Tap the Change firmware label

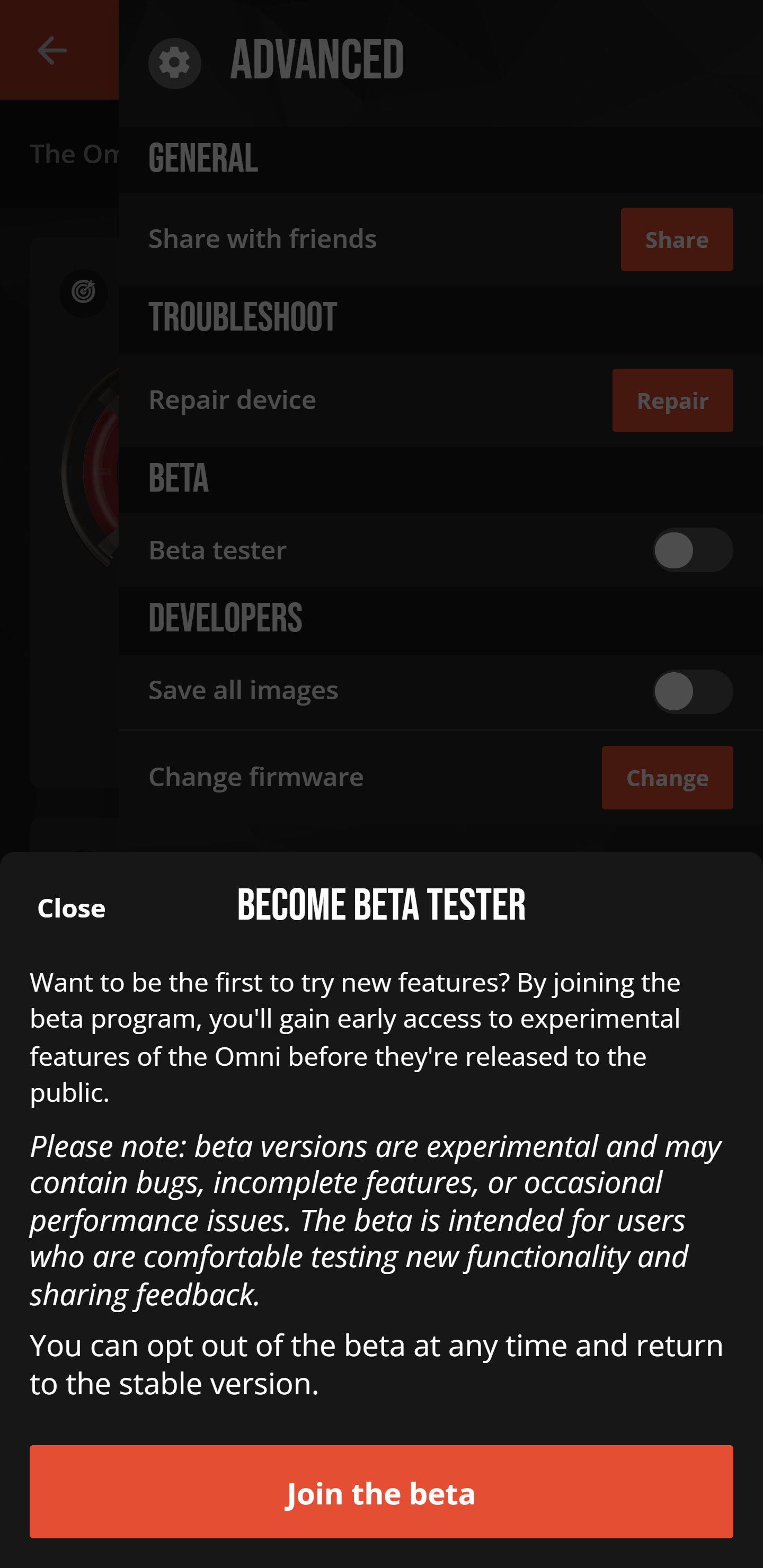pyautogui.click(x=256, y=777)
